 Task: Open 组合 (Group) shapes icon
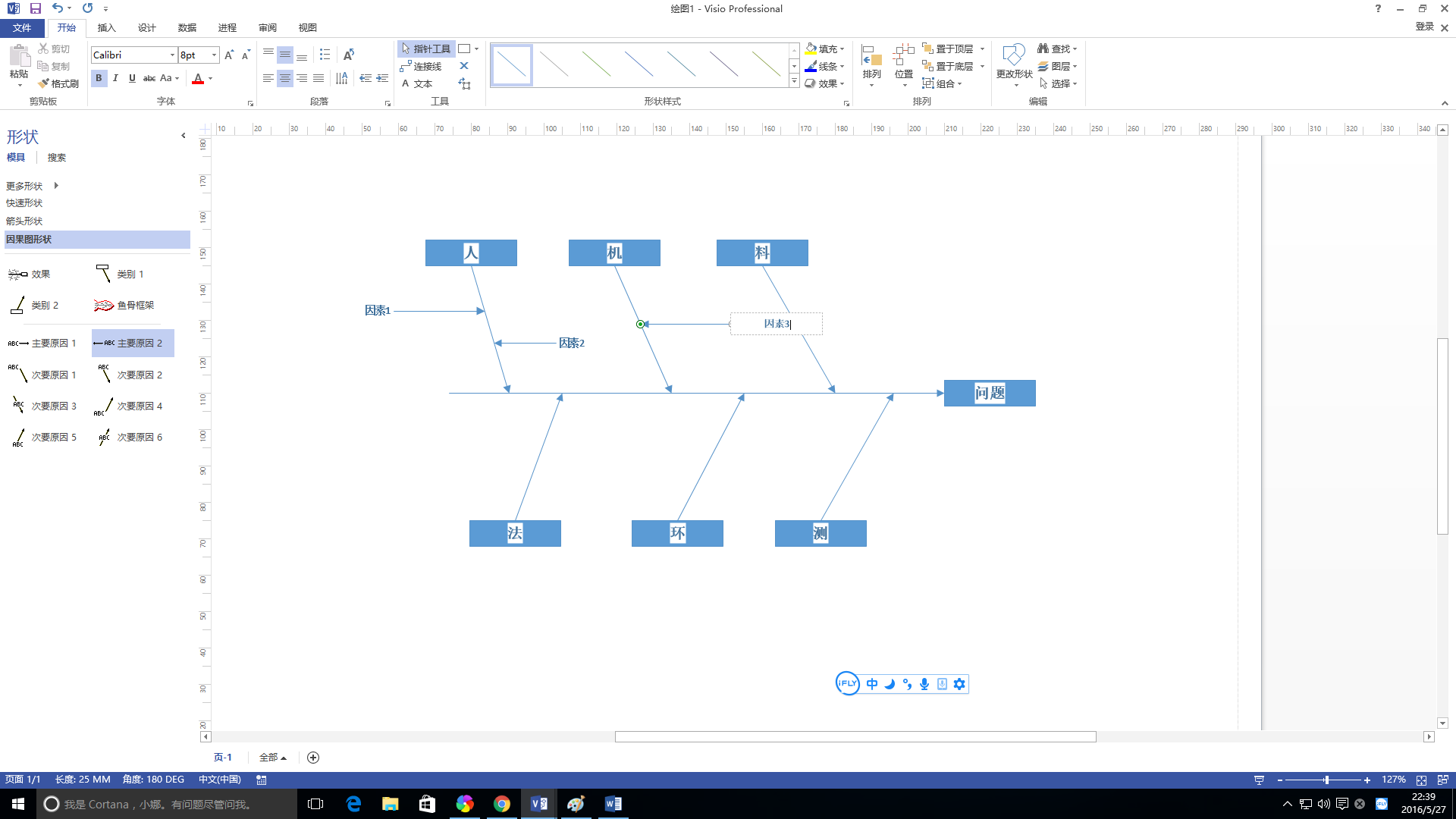(x=927, y=83)
